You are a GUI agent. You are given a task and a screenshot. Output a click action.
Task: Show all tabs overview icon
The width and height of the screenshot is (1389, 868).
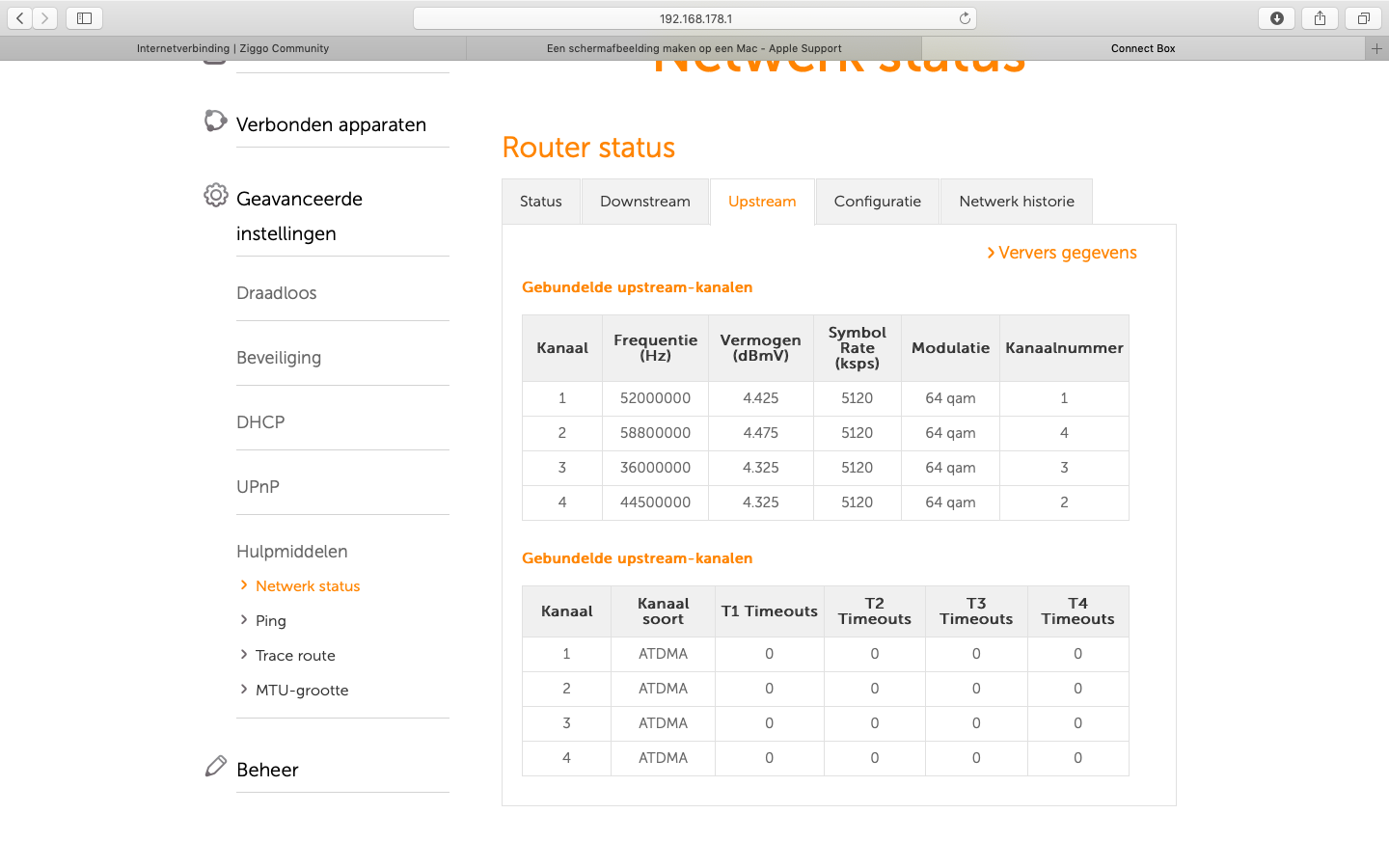pos(1363,18)
